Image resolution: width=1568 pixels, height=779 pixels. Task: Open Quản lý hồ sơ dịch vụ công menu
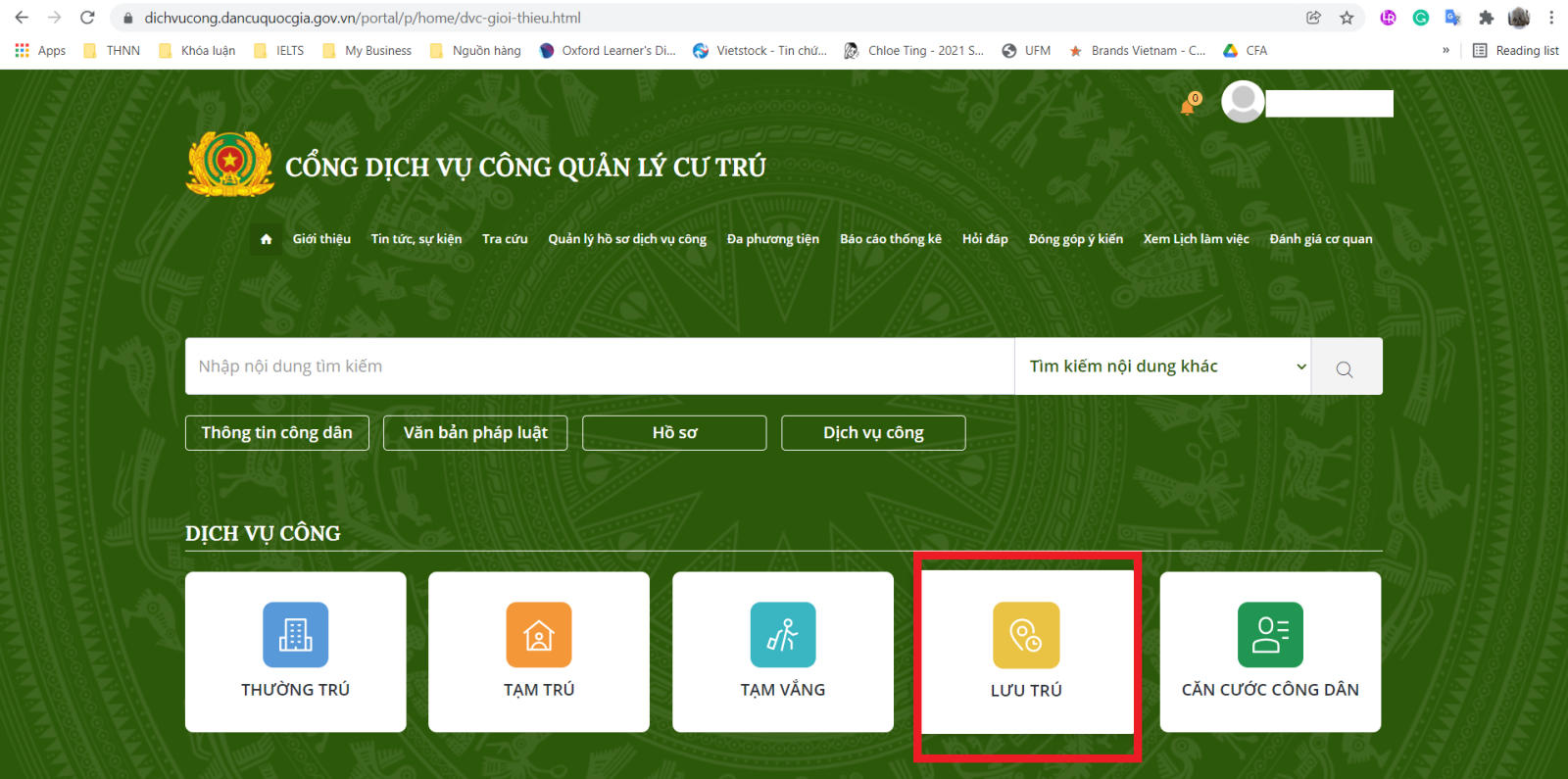pyautogui.click(x=627, y=239)
